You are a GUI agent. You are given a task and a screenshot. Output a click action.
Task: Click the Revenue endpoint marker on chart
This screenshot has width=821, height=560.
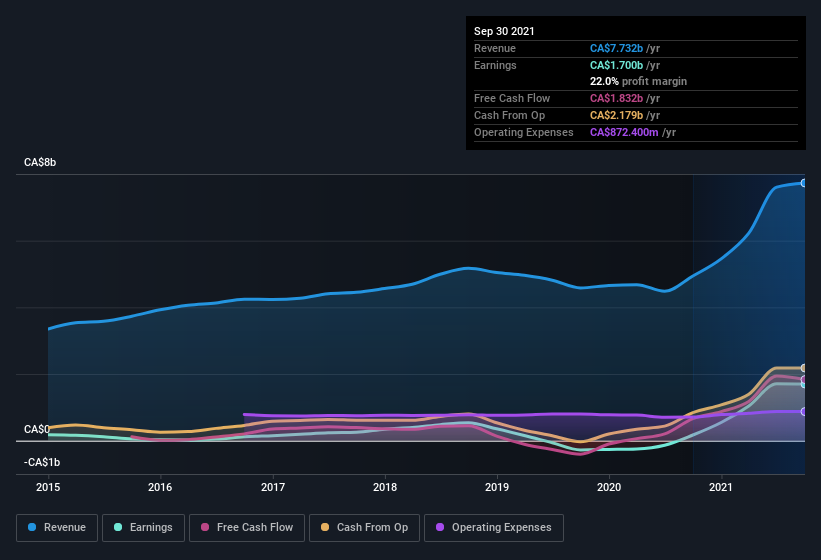[804, 183]
